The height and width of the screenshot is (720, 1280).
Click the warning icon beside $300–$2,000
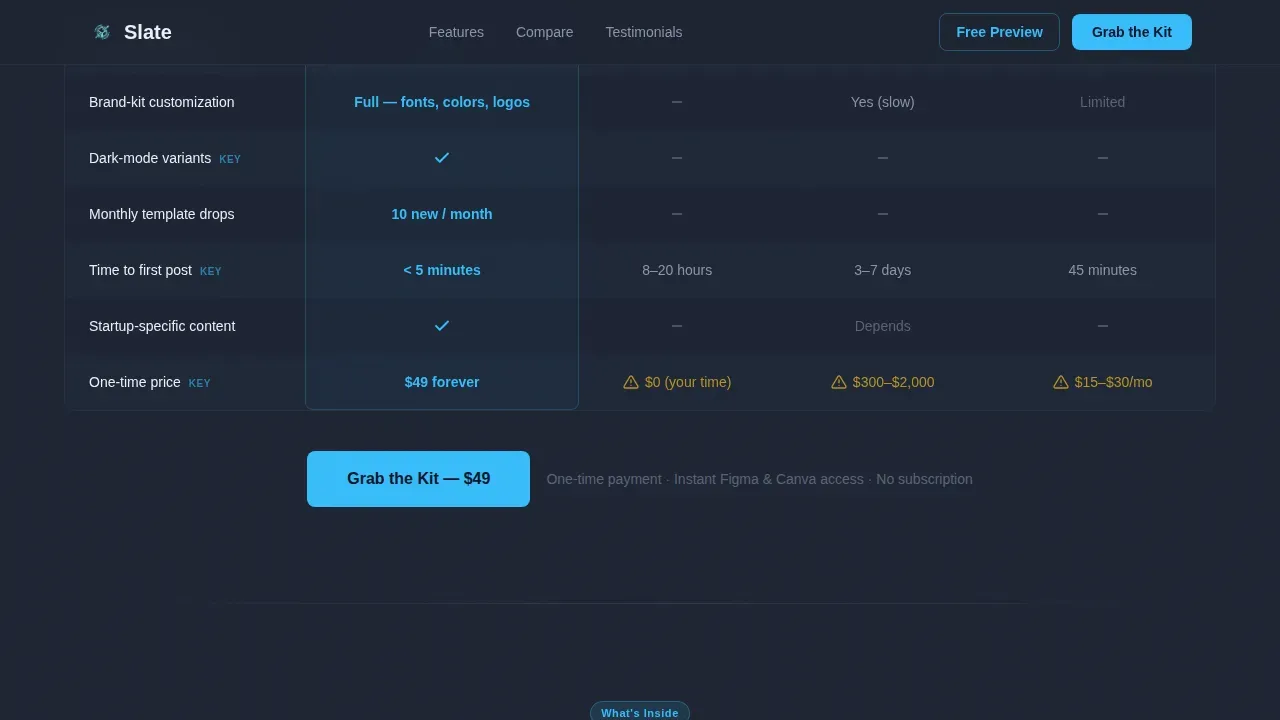pyautogui.click(x=839, y=382)
